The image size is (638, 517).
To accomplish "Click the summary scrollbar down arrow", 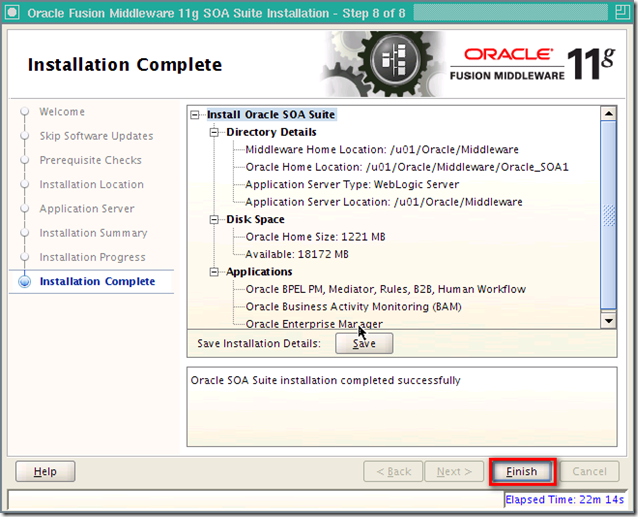I will click(x=609, y=321).
